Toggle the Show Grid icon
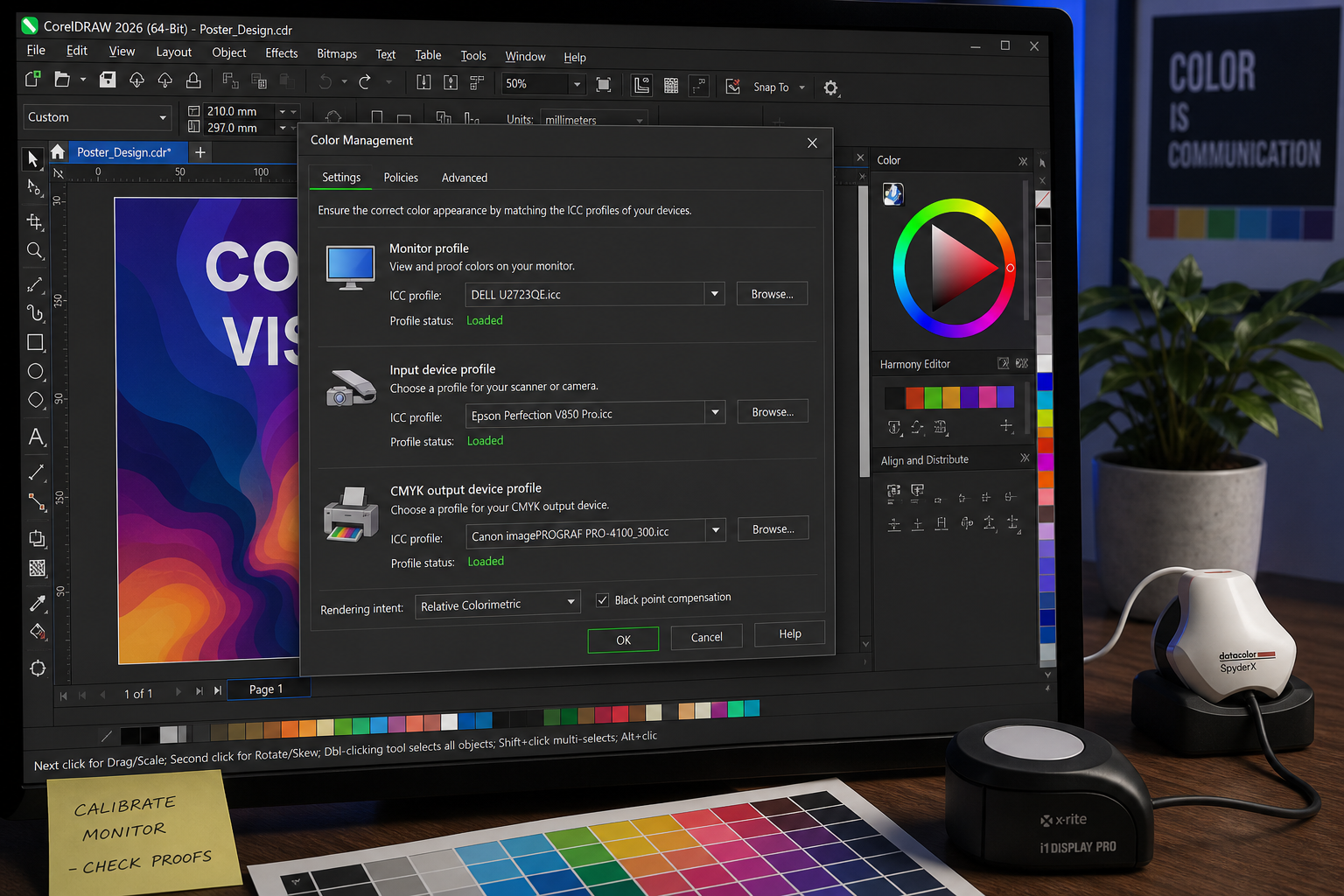This screenshot has width=1344, height=896. click(x=671, y=85)
